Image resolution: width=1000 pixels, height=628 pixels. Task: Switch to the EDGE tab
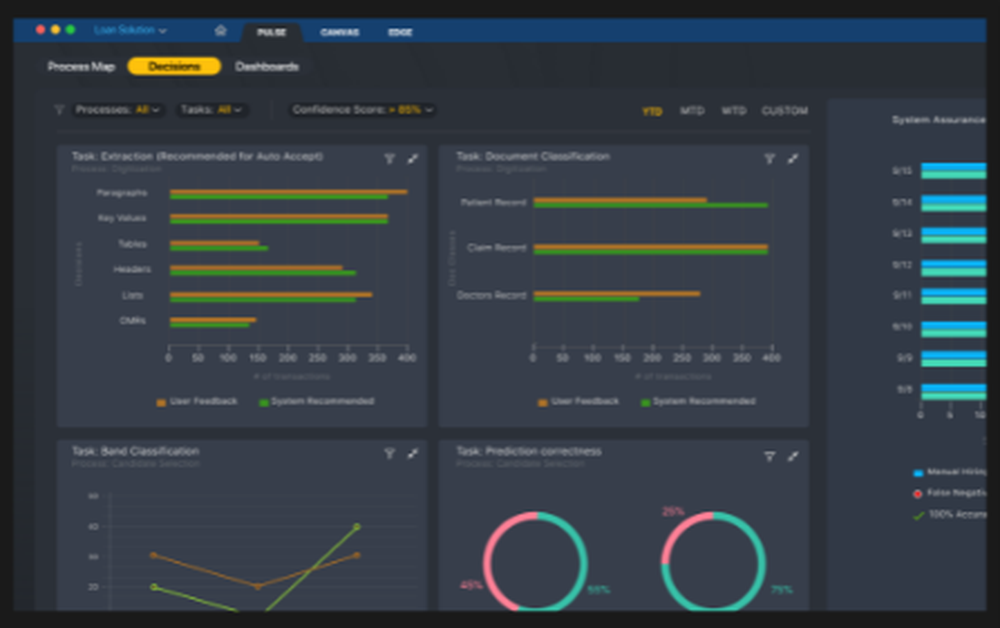(401, 33)
